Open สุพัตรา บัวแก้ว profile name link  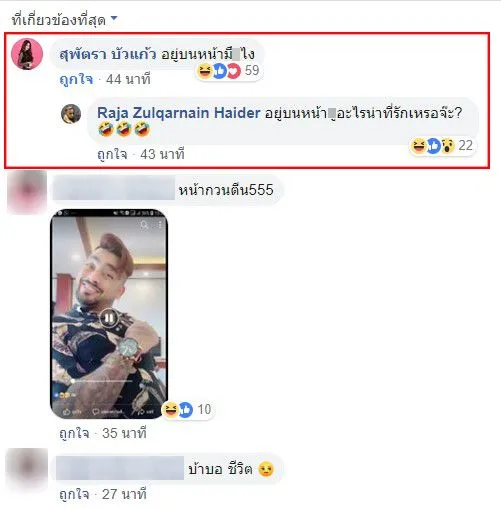pyautogui.click(x=107, y=54)
